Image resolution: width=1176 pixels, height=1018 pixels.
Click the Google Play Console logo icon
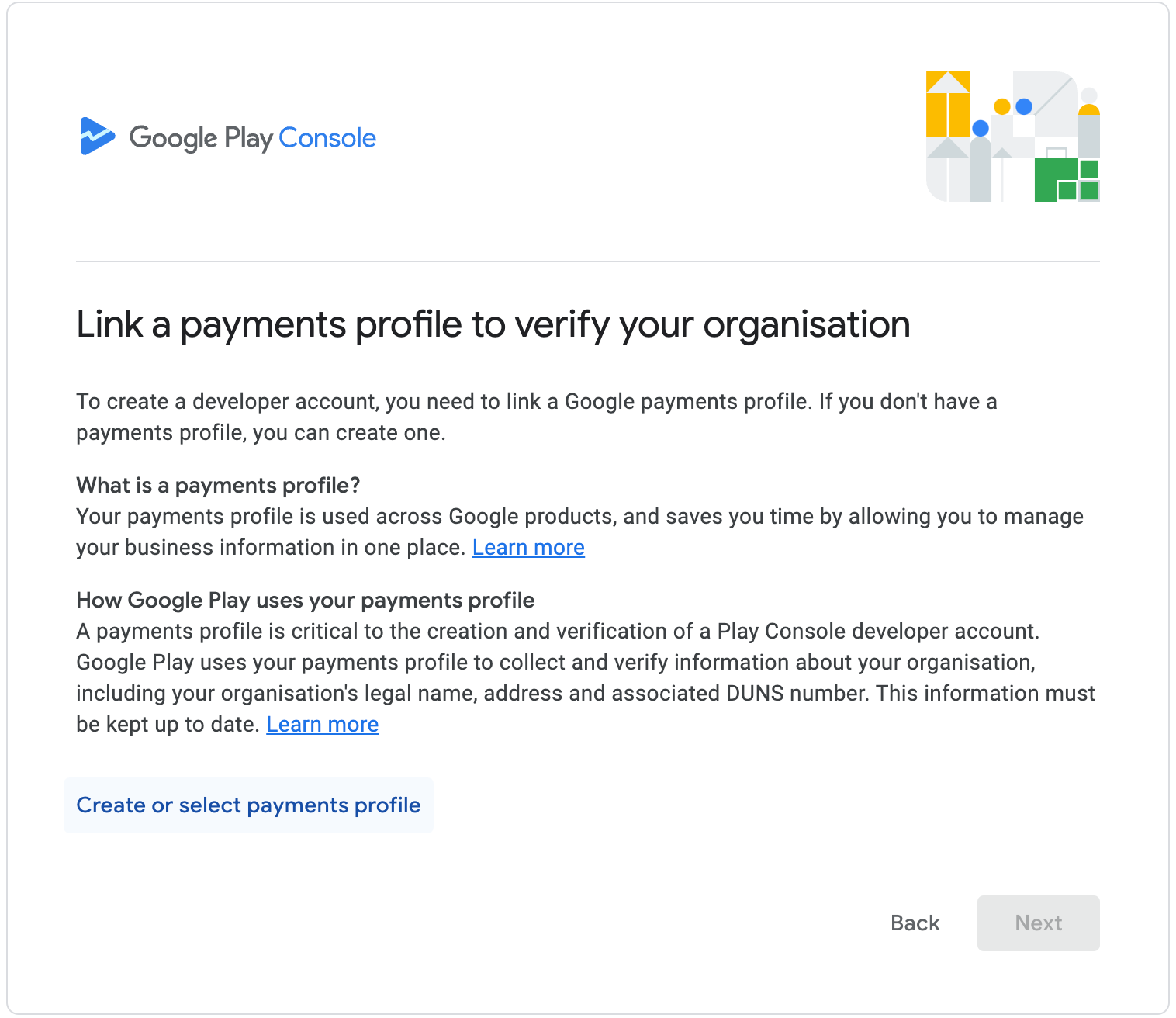tap(98, 137)
